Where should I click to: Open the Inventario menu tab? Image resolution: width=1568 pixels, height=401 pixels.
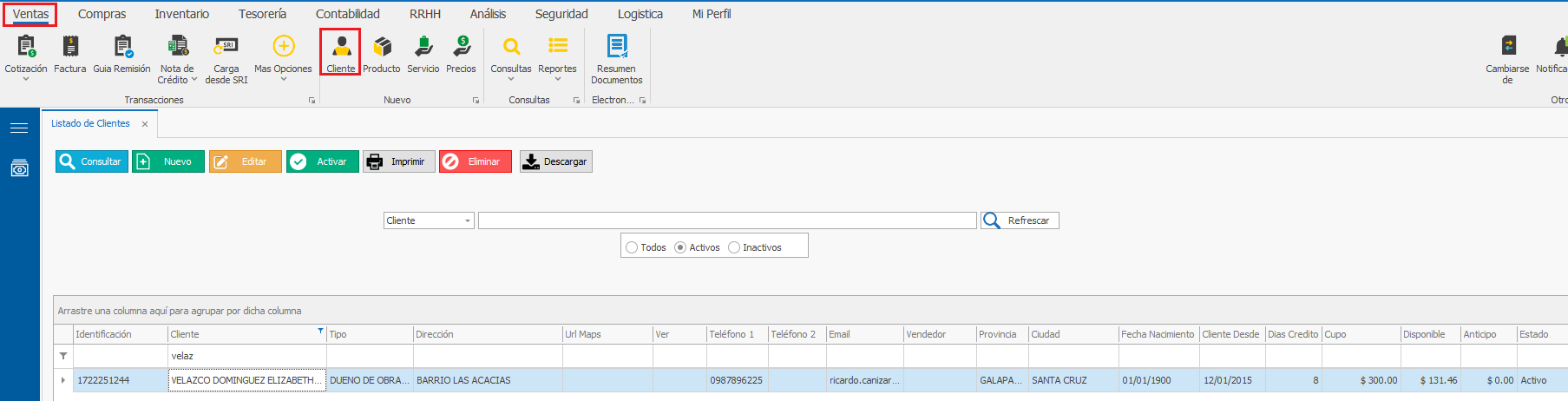(x=181, y=14)
